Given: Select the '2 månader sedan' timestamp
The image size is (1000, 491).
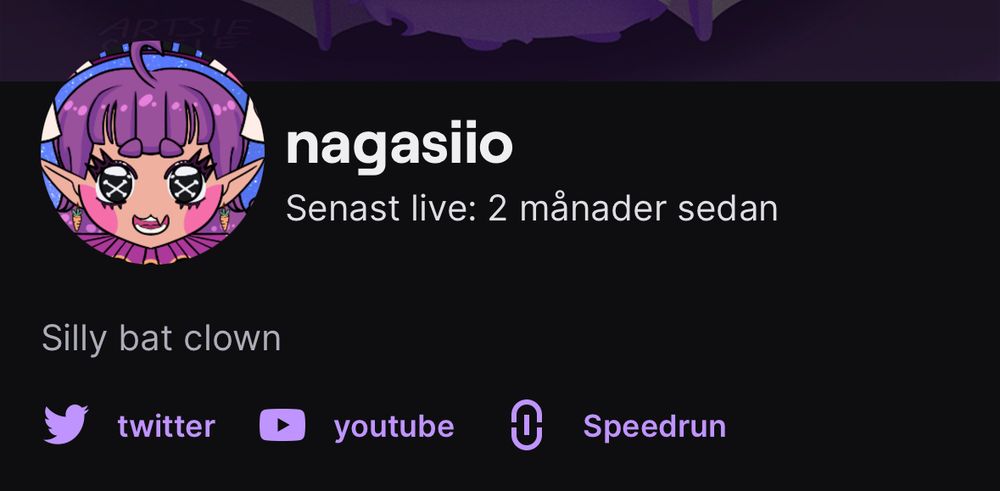Looking at the screenshot, I should (x=633, y=209).
